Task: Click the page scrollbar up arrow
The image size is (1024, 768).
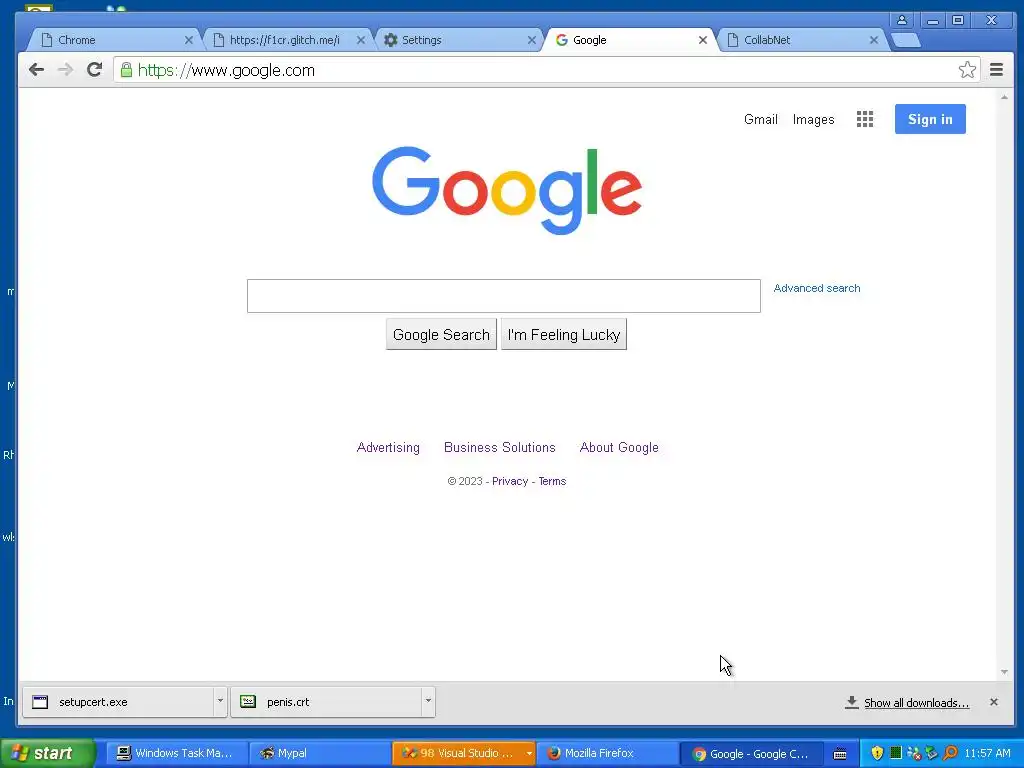Action: click(1004, 97)
